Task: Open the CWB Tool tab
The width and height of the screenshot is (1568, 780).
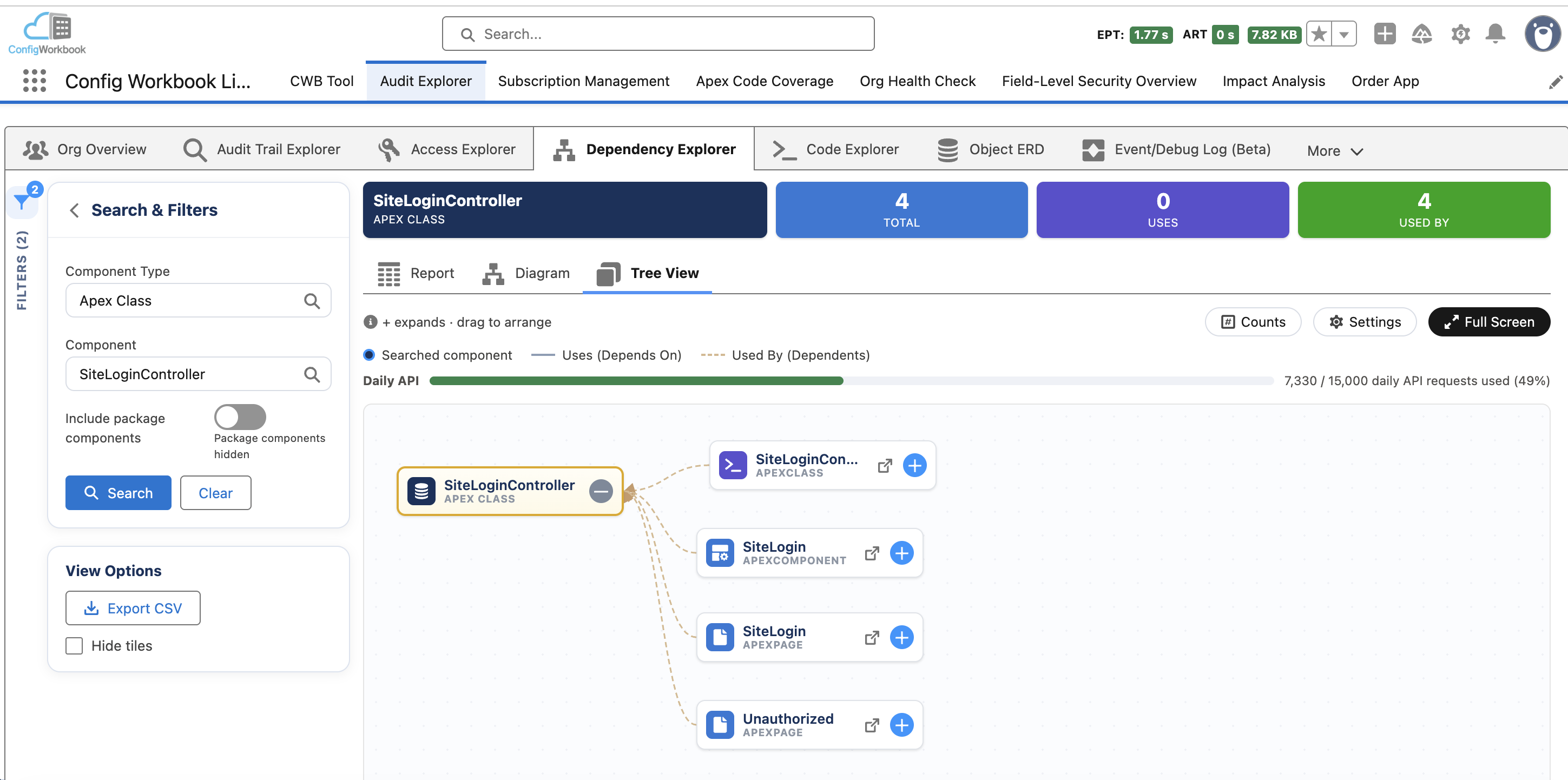Action: (x=321, y=81)
